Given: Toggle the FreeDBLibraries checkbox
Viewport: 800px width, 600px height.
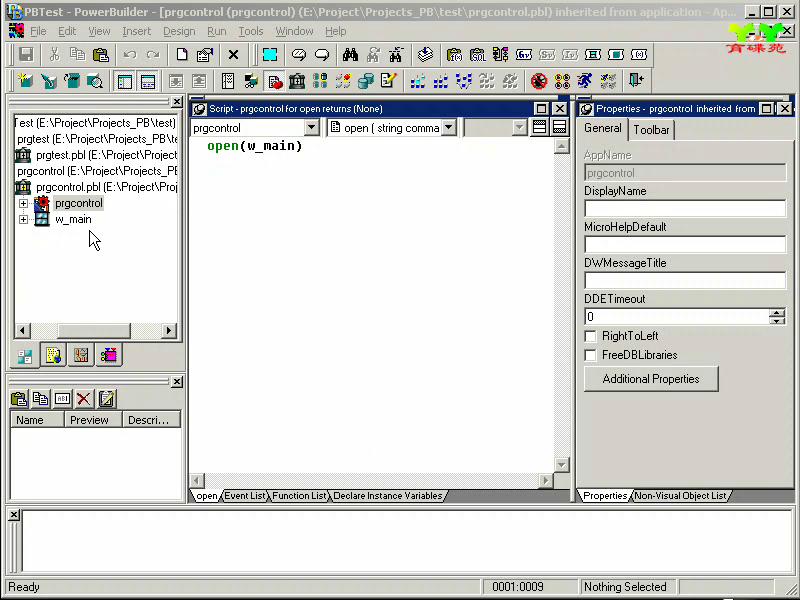Looking at the screenshot, I should 590,355.
